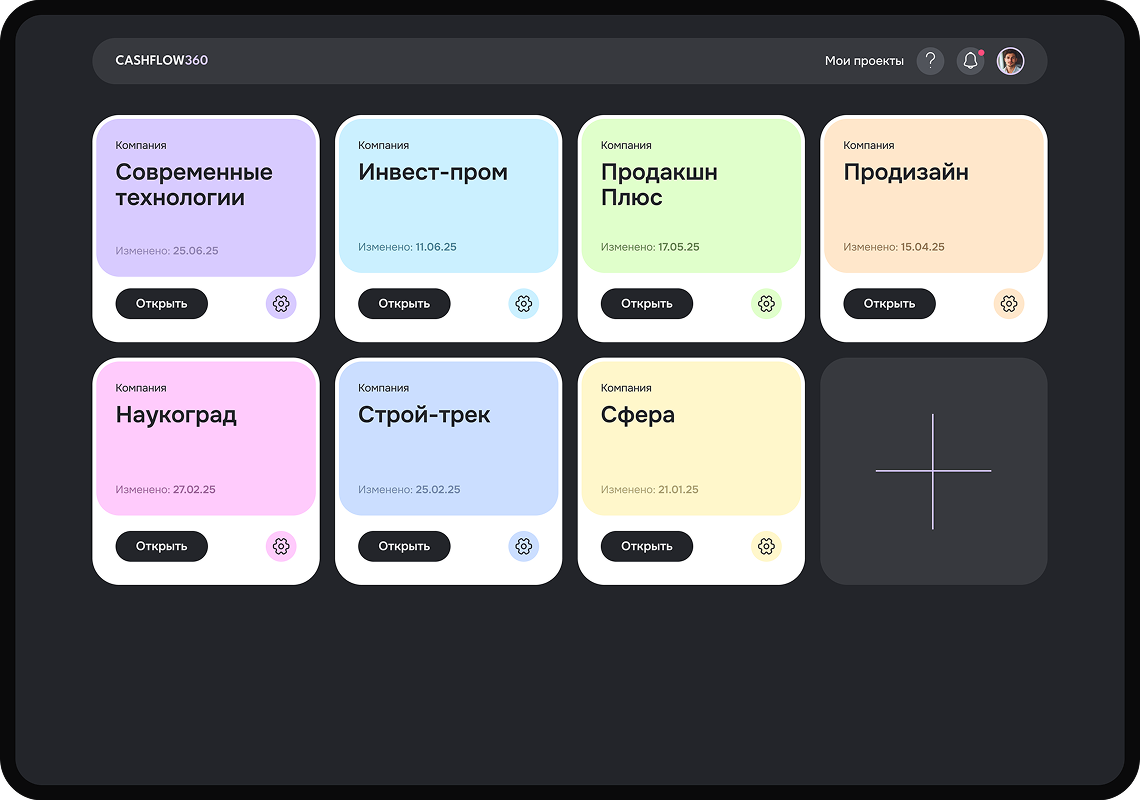
Task: Open settings for the Сфера project
Action: click(766, 546)
